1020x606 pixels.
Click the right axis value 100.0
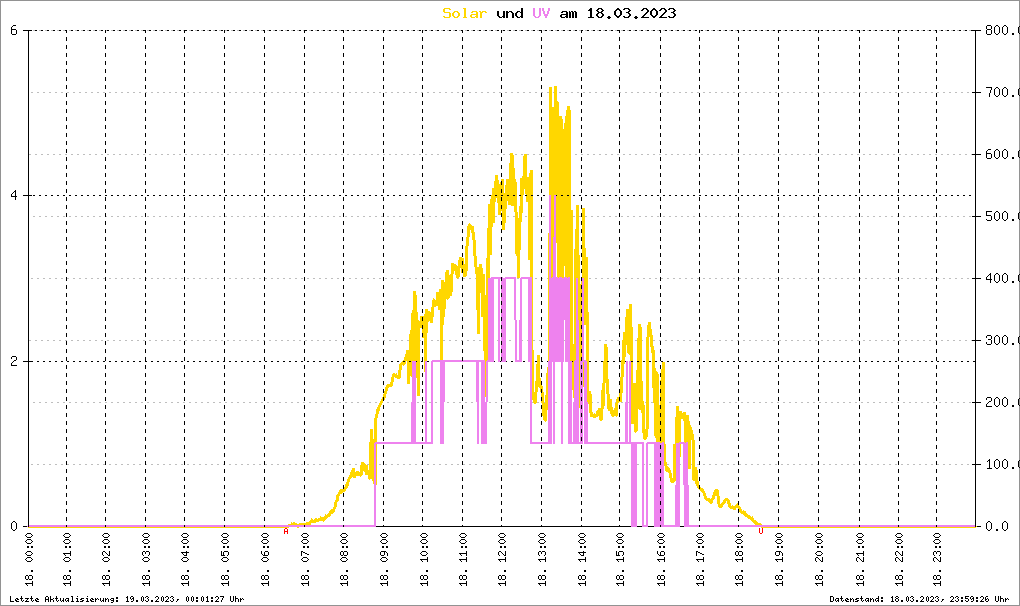point(1001,464)
